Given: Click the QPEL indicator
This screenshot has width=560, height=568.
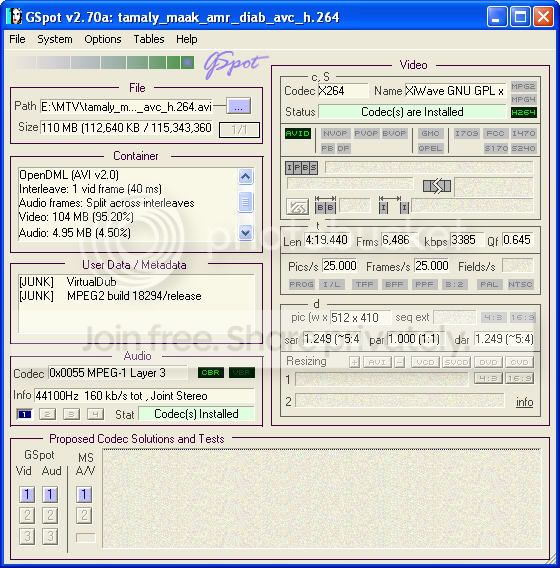Looking at the screenshot, I should [x=430, y=148].
